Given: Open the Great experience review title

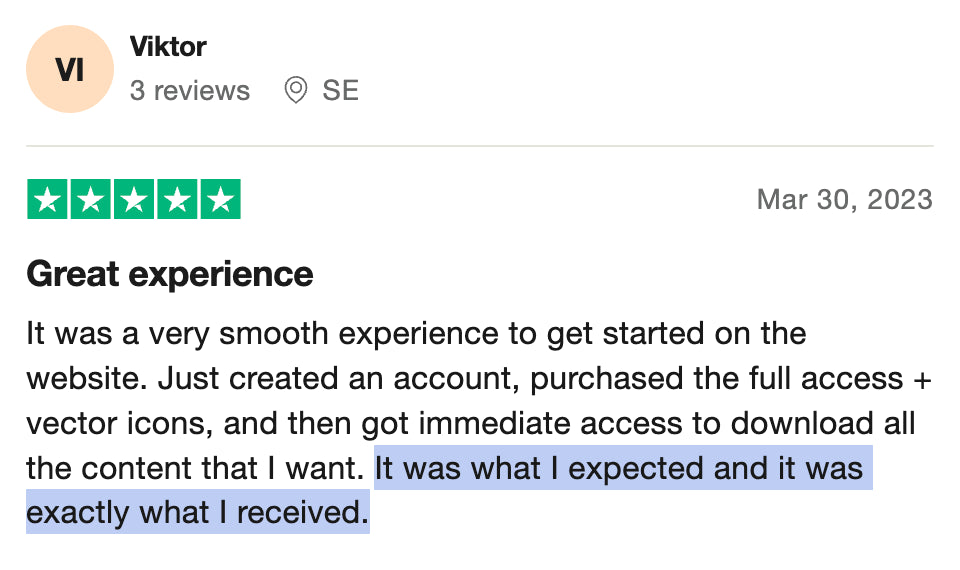Looking at the screenshot, I should coord(170,274).
